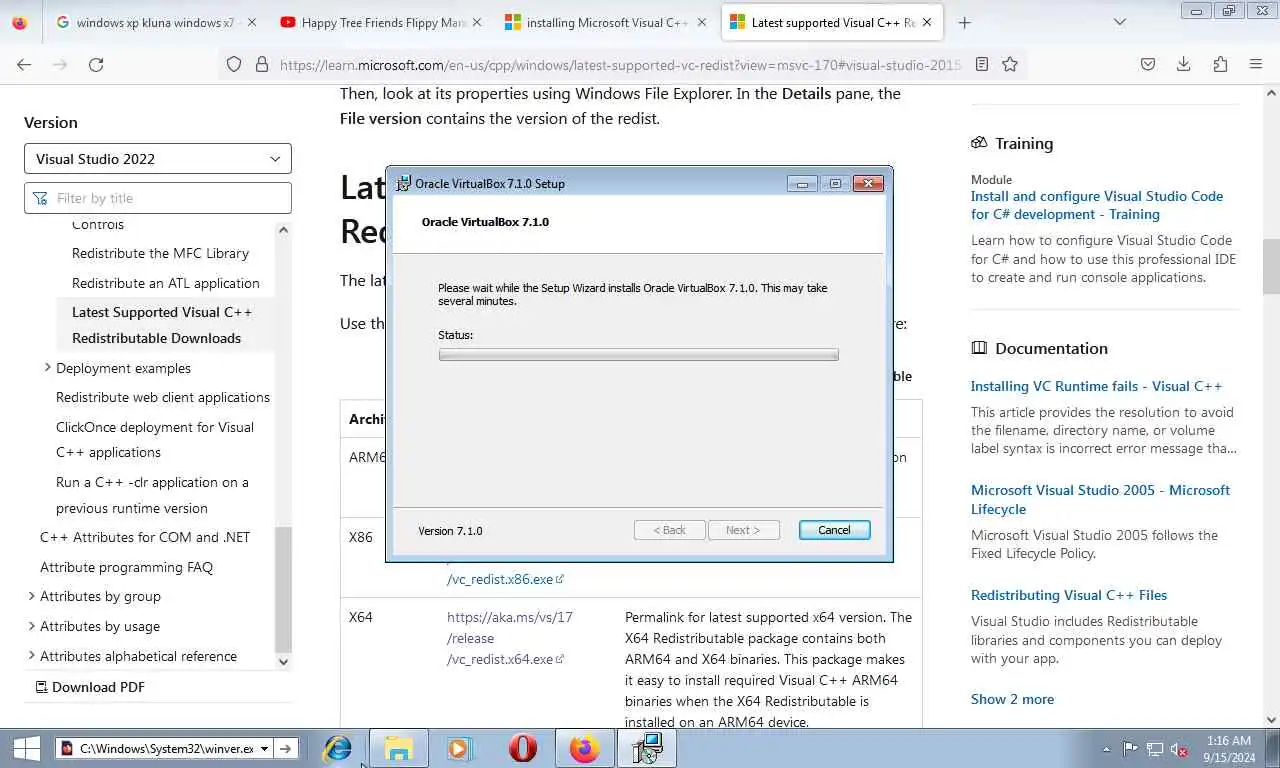The image size is (1280, 768).
Task: Click sidebar tree scroll-up arrow
Action: coord(283,230)
